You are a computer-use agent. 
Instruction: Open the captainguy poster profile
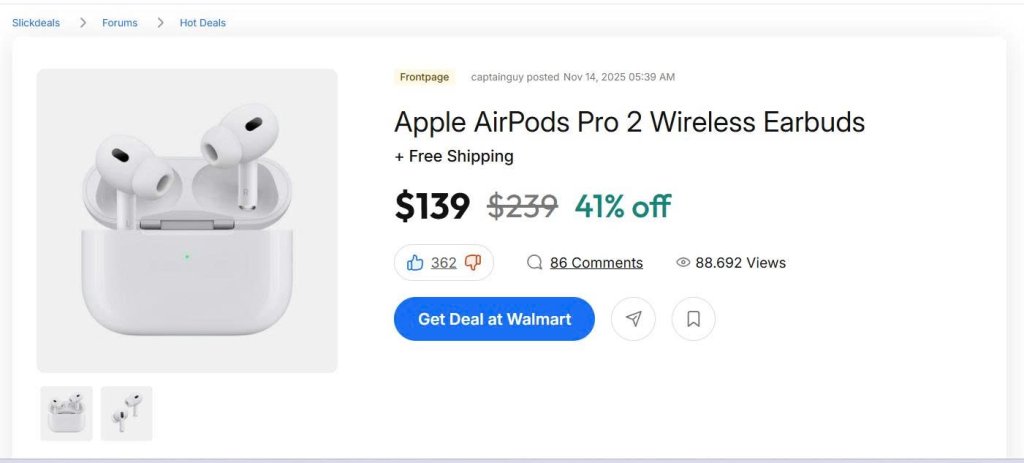tap(499, 77)
